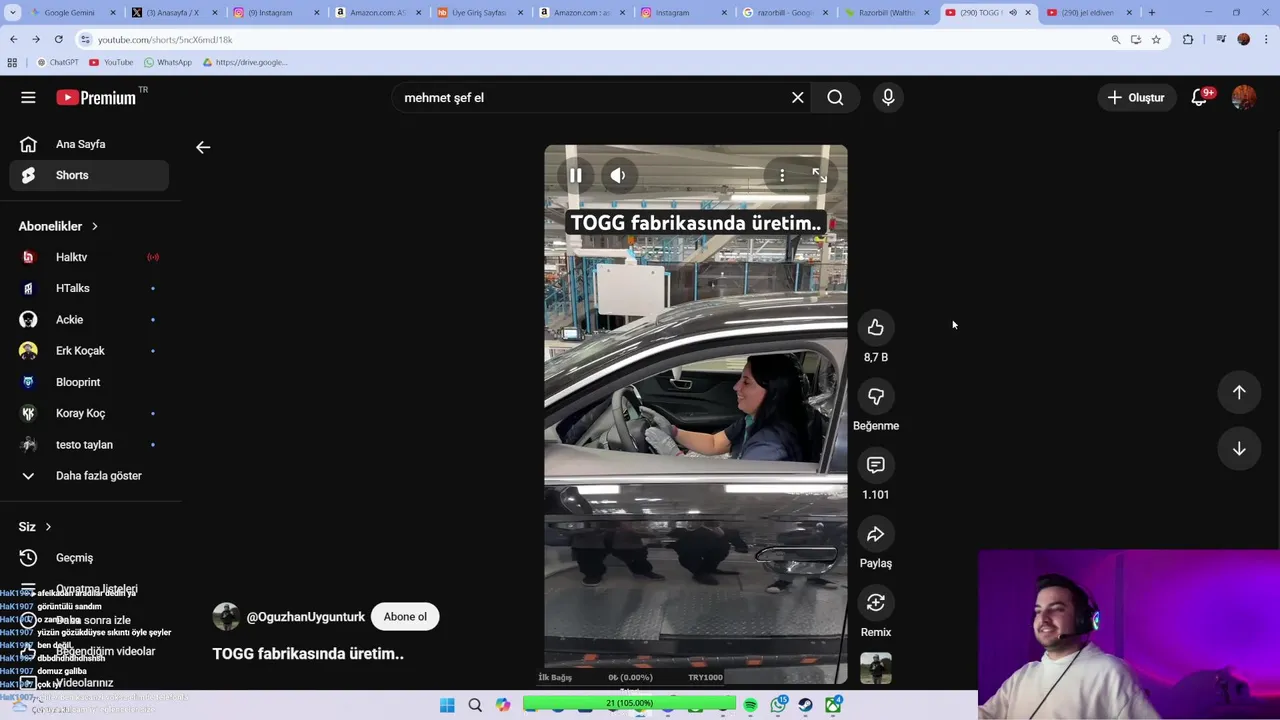Open the sound thumbnail below Remix
Image resolution: width=1280 pixels, height=720 pixels.
[x=875, y=669]
